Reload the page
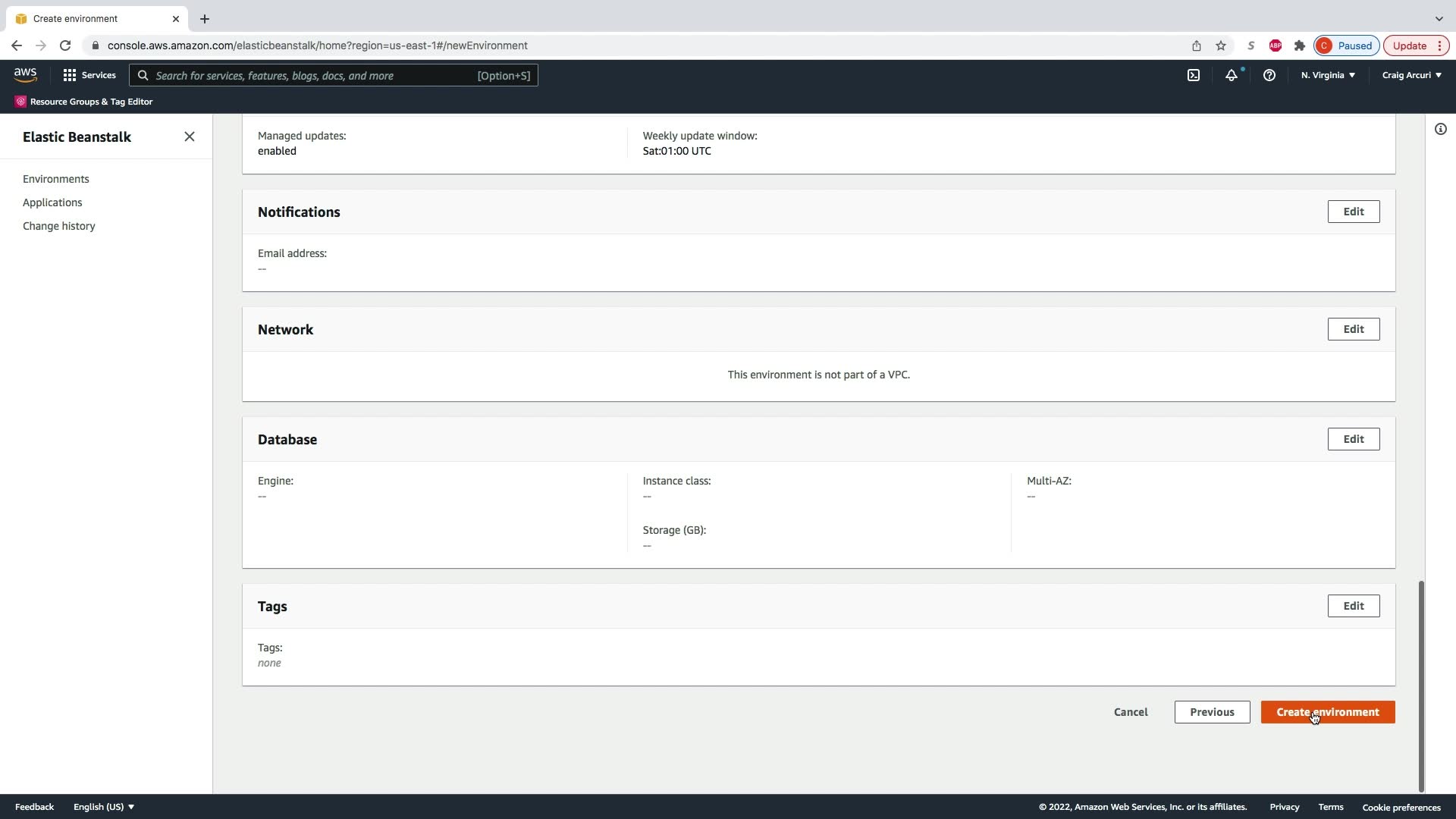The image size is (1456, 819). (x=65, y=45)
